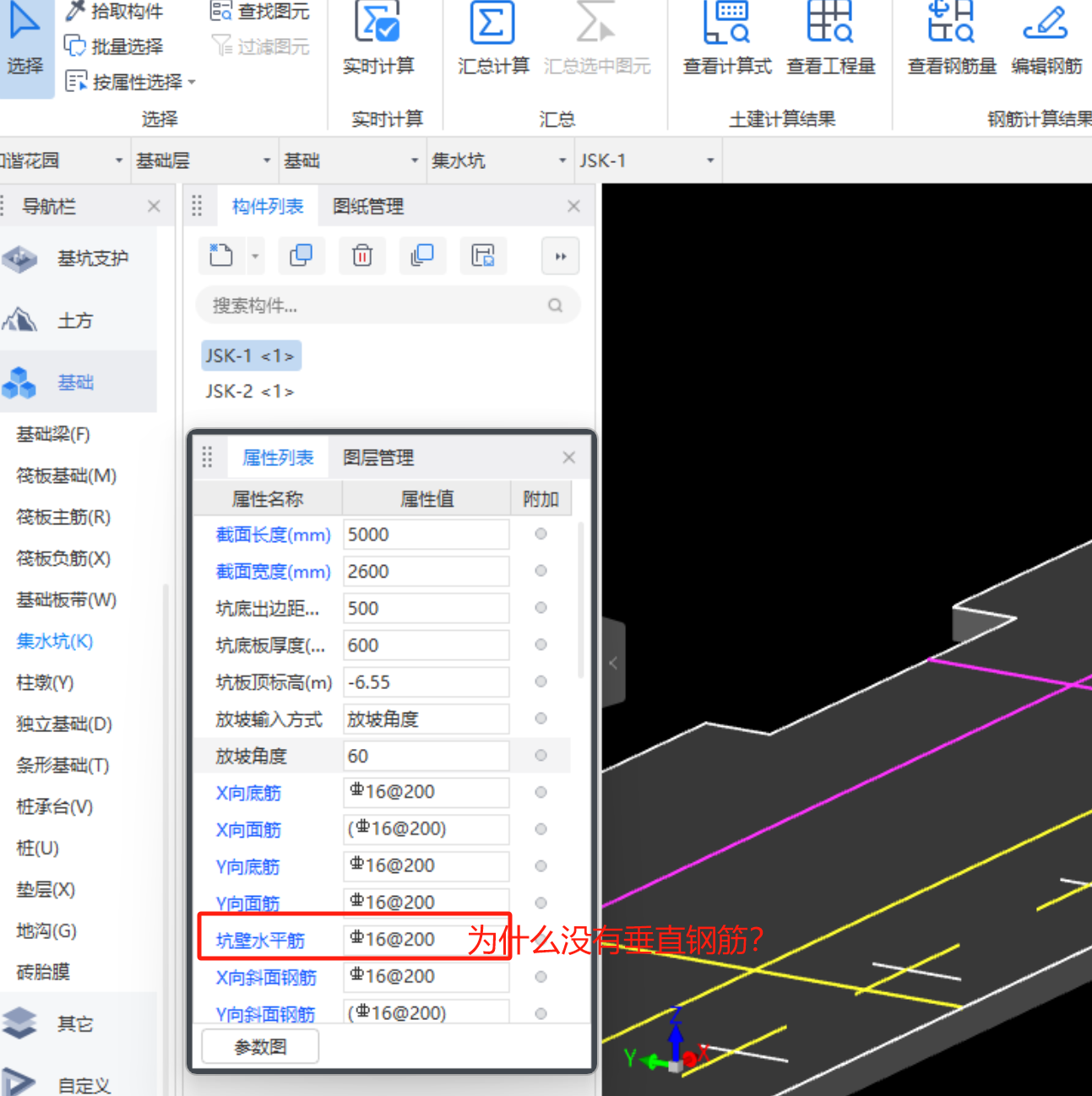Viewport: 1092px width, 1096px height.
Task: Switch to 属性列表 tab
Action: [277, 458]
